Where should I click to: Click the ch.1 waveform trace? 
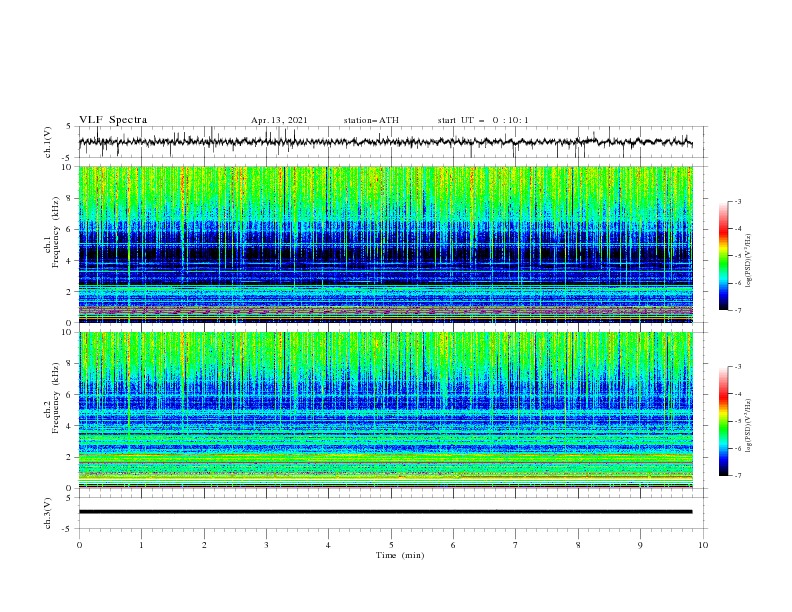(385, 142)
